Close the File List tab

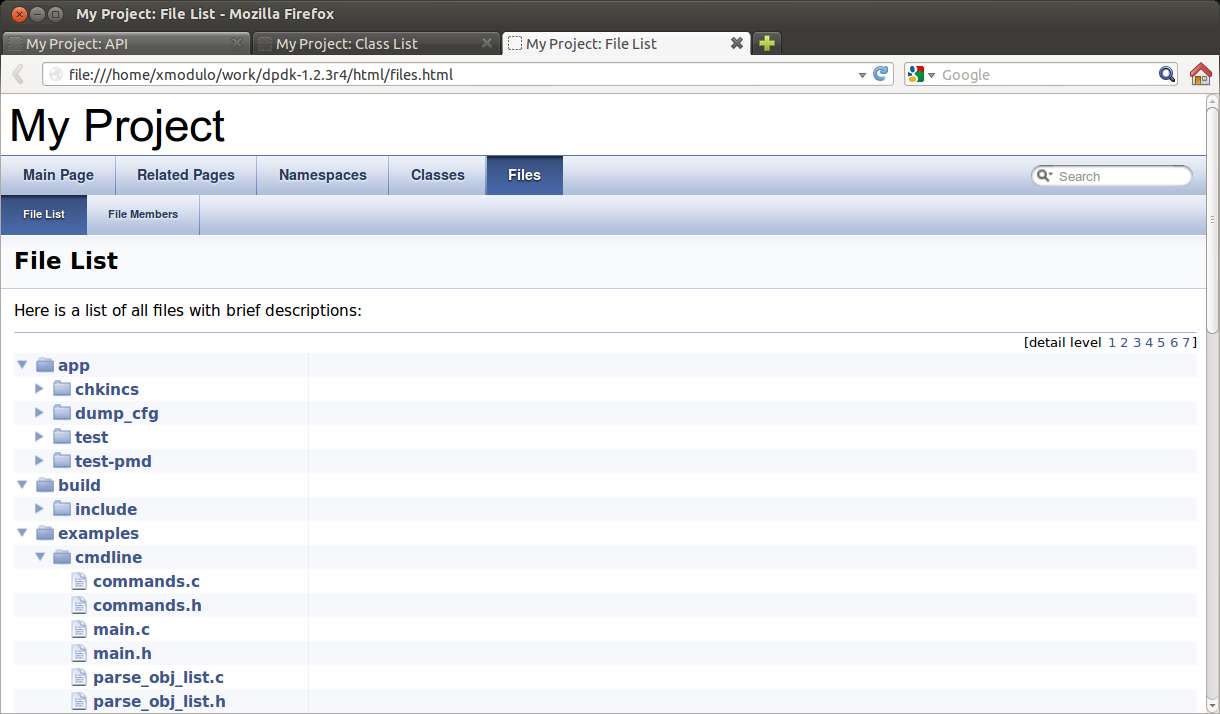737,43
